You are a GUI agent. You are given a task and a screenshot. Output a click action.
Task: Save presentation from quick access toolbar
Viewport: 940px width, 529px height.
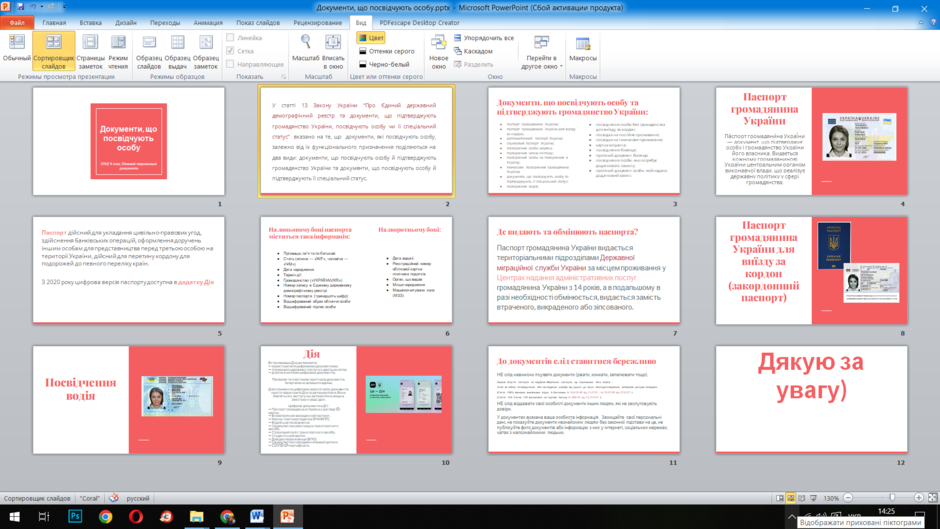click(x=20, y=7)
